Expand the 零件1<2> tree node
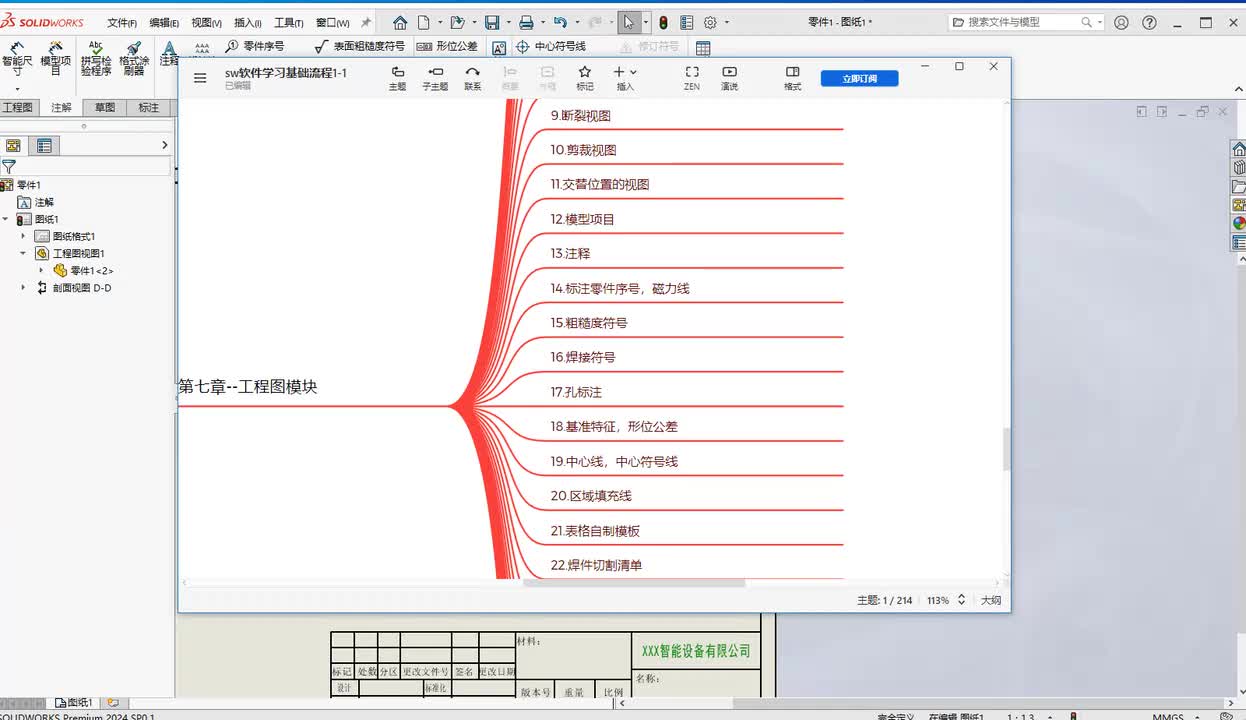Screen dimensions: 1246x720 pos(41,271)
